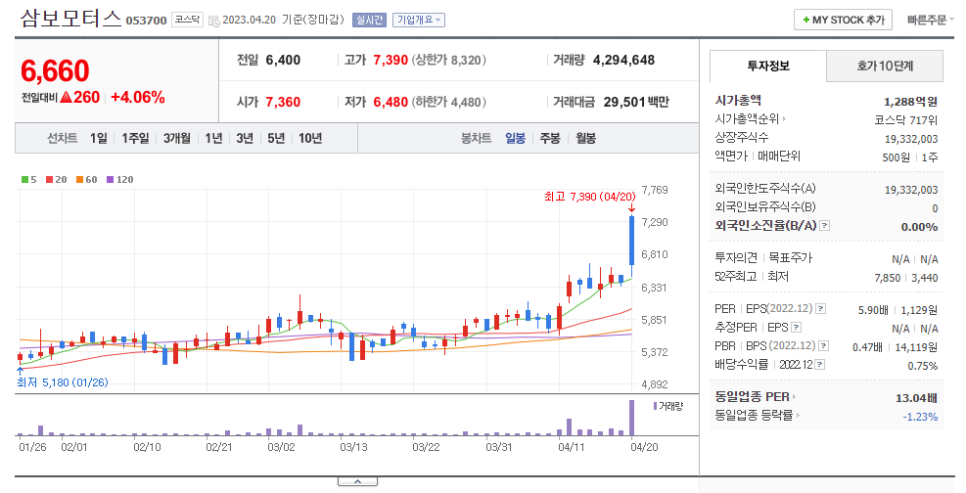
Task: Click the help icon next to 추정PER EPS
Action: [796, 327]
